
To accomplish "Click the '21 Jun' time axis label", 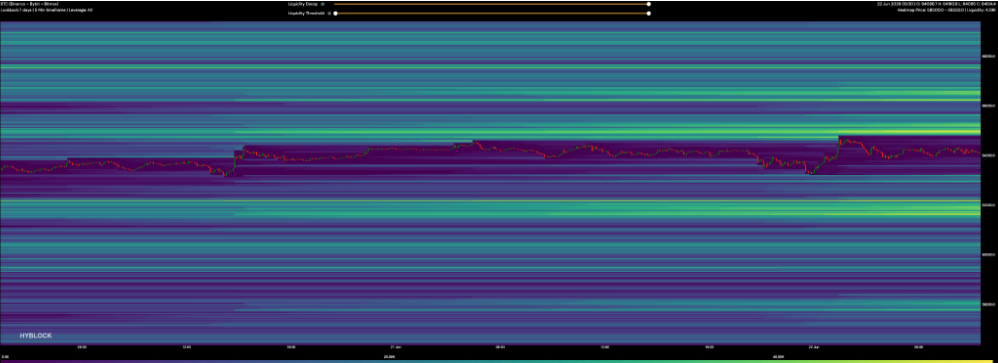I will 395,348.
